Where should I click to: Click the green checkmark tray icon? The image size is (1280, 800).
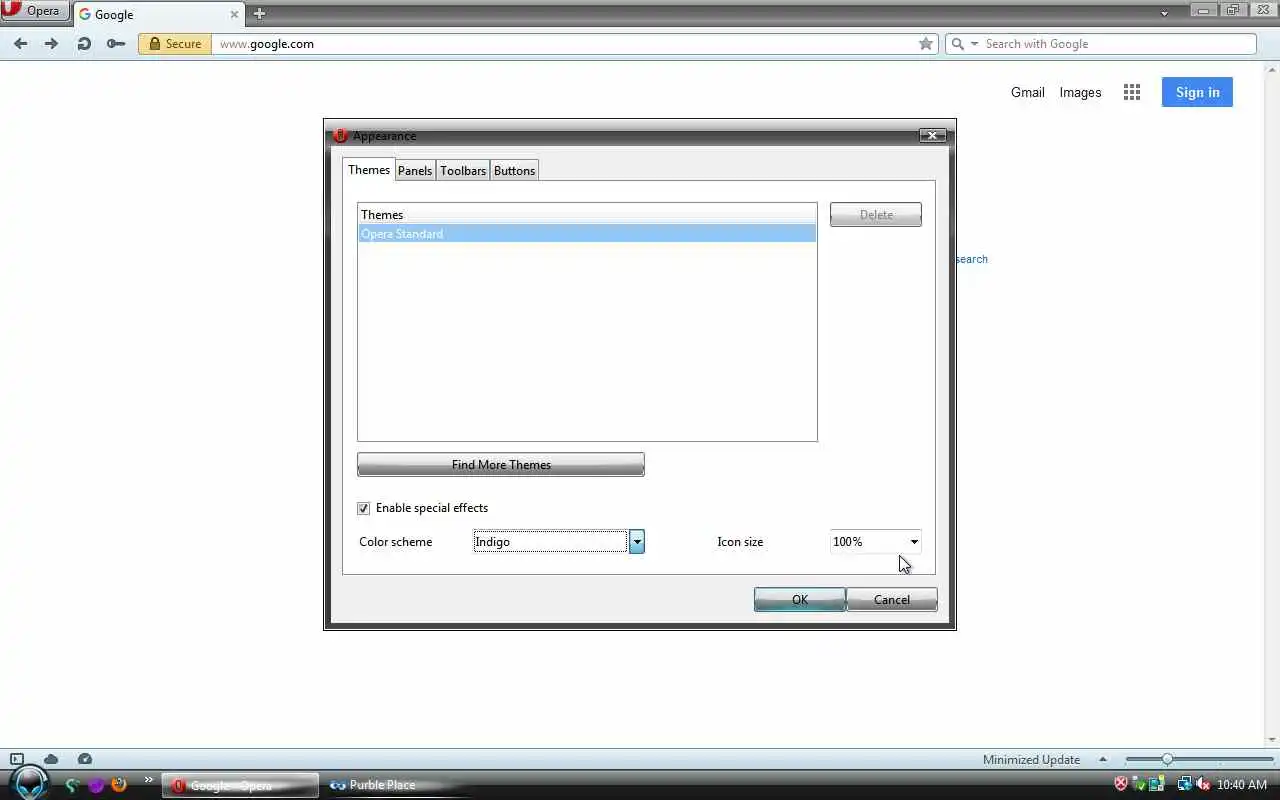1139,784
